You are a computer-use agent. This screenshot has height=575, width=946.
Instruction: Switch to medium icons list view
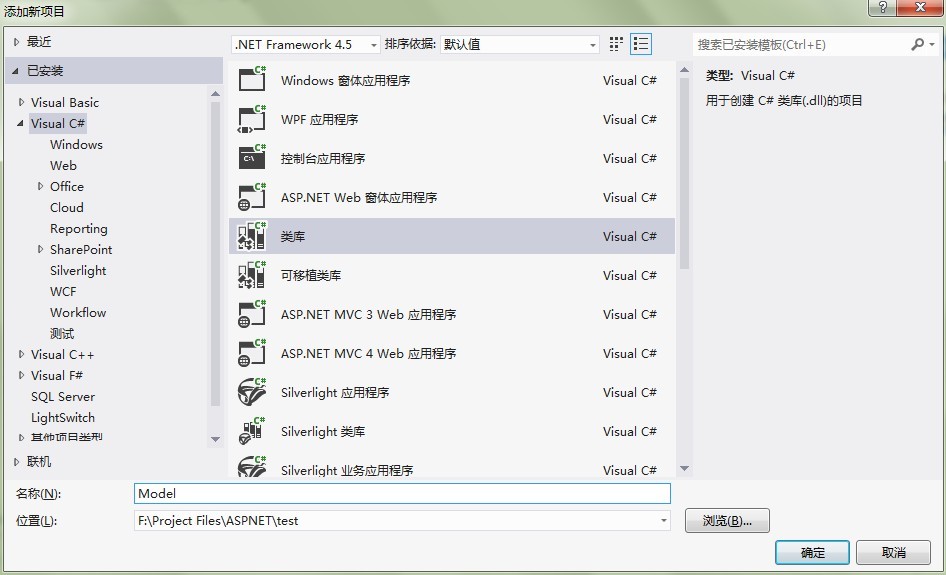[x=641, y=44]
